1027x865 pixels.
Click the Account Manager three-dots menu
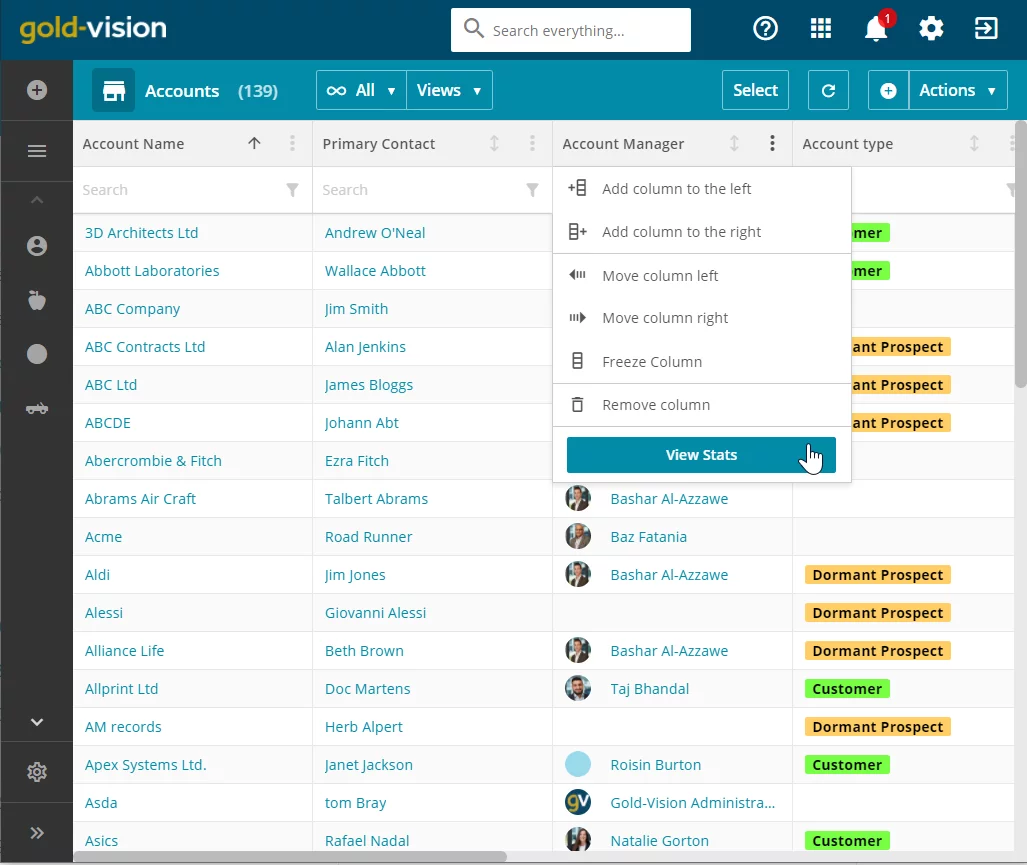pos(772,143)
